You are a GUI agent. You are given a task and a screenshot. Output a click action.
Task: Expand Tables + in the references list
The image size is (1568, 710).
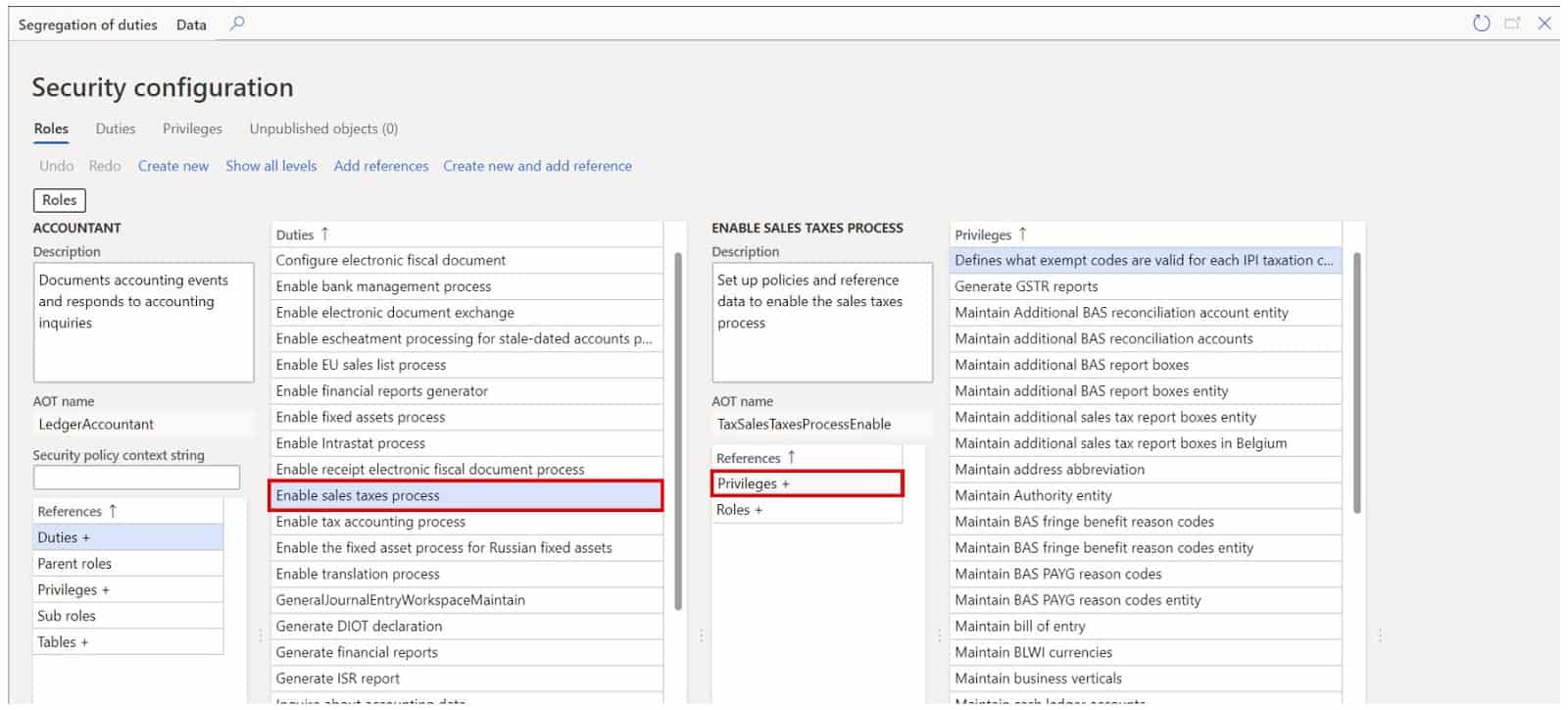[128, 642]
